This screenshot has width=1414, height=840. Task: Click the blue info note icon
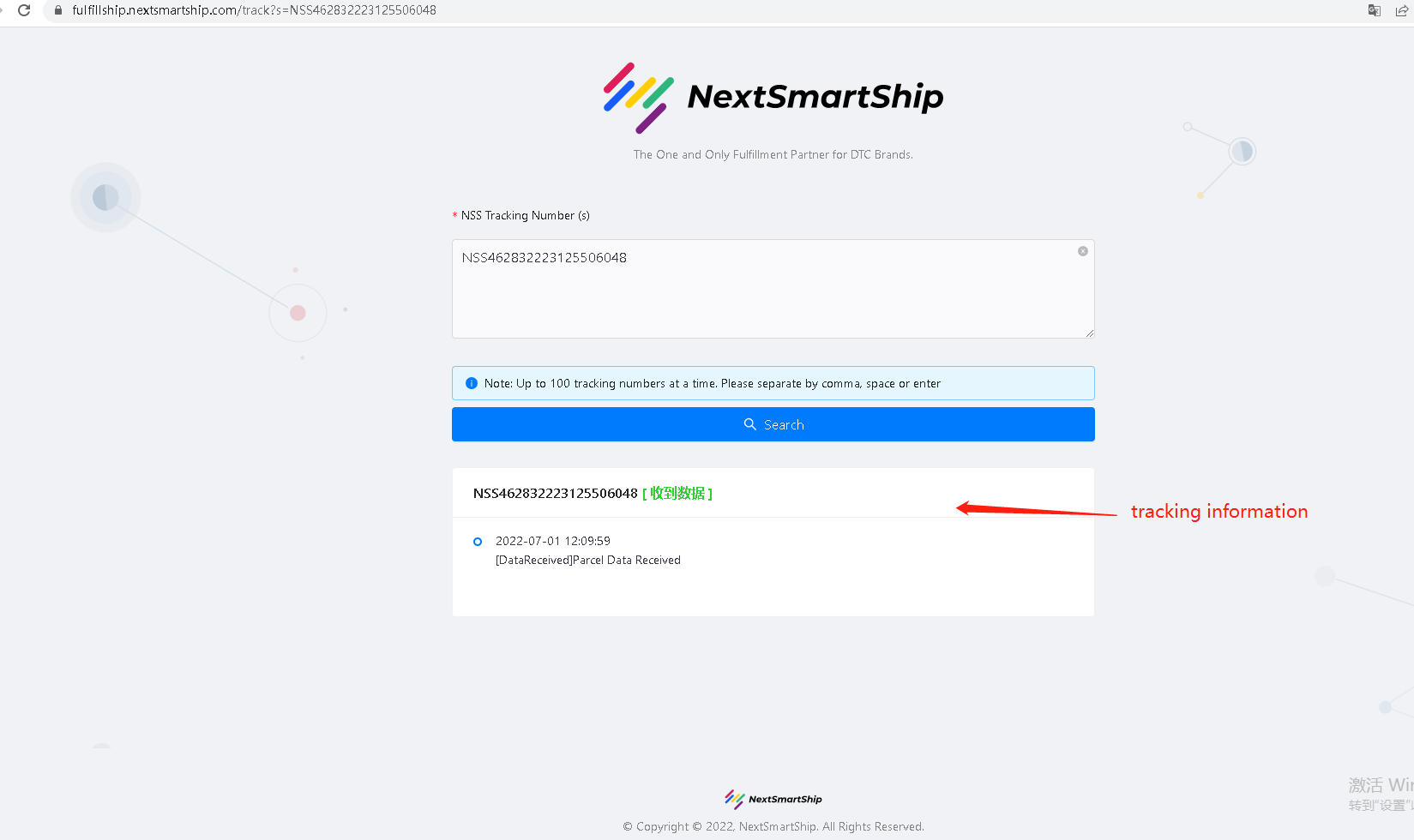(471, 383)
